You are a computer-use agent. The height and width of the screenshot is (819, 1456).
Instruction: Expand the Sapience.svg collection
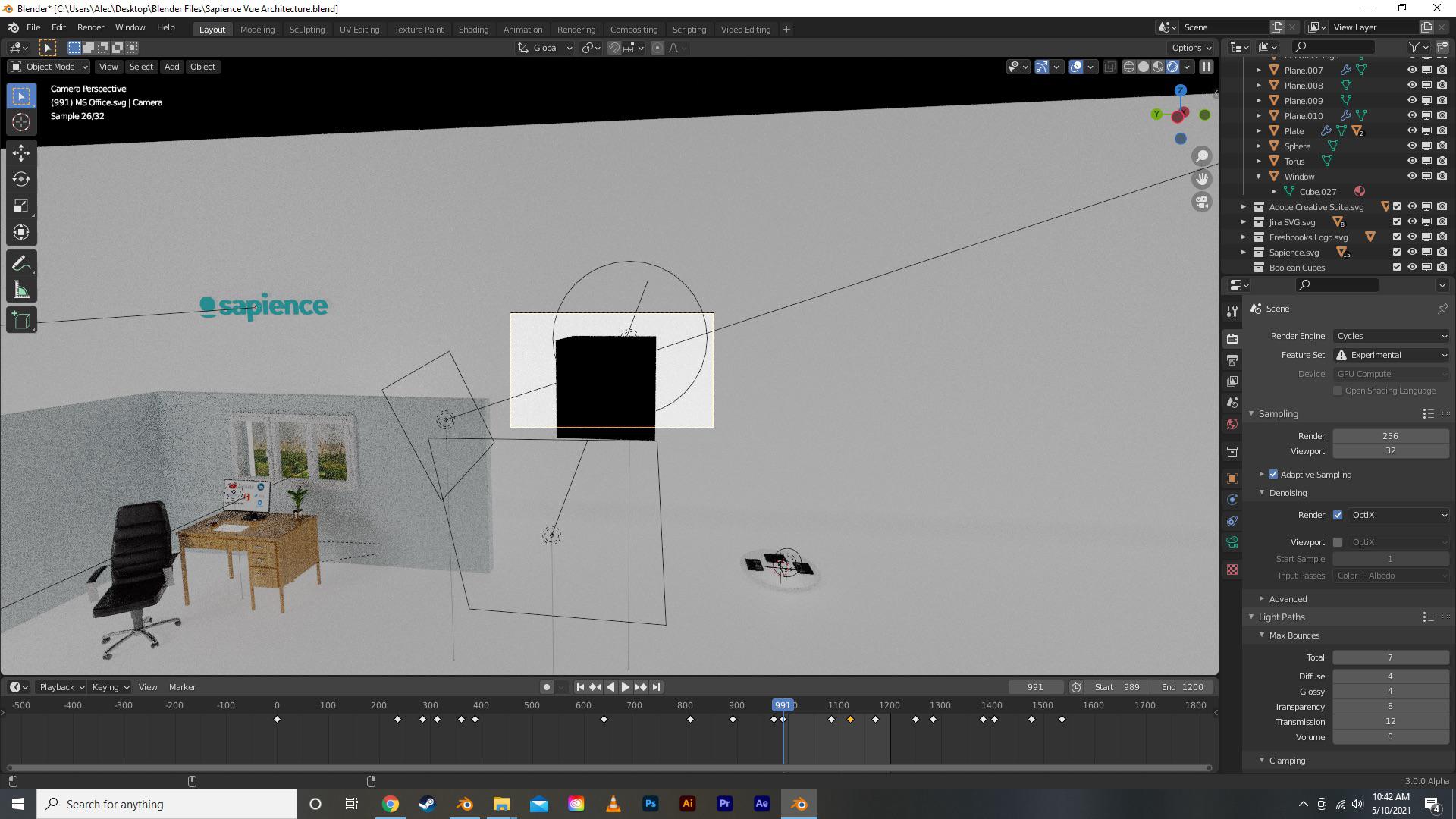click(x=1244, y=253)
